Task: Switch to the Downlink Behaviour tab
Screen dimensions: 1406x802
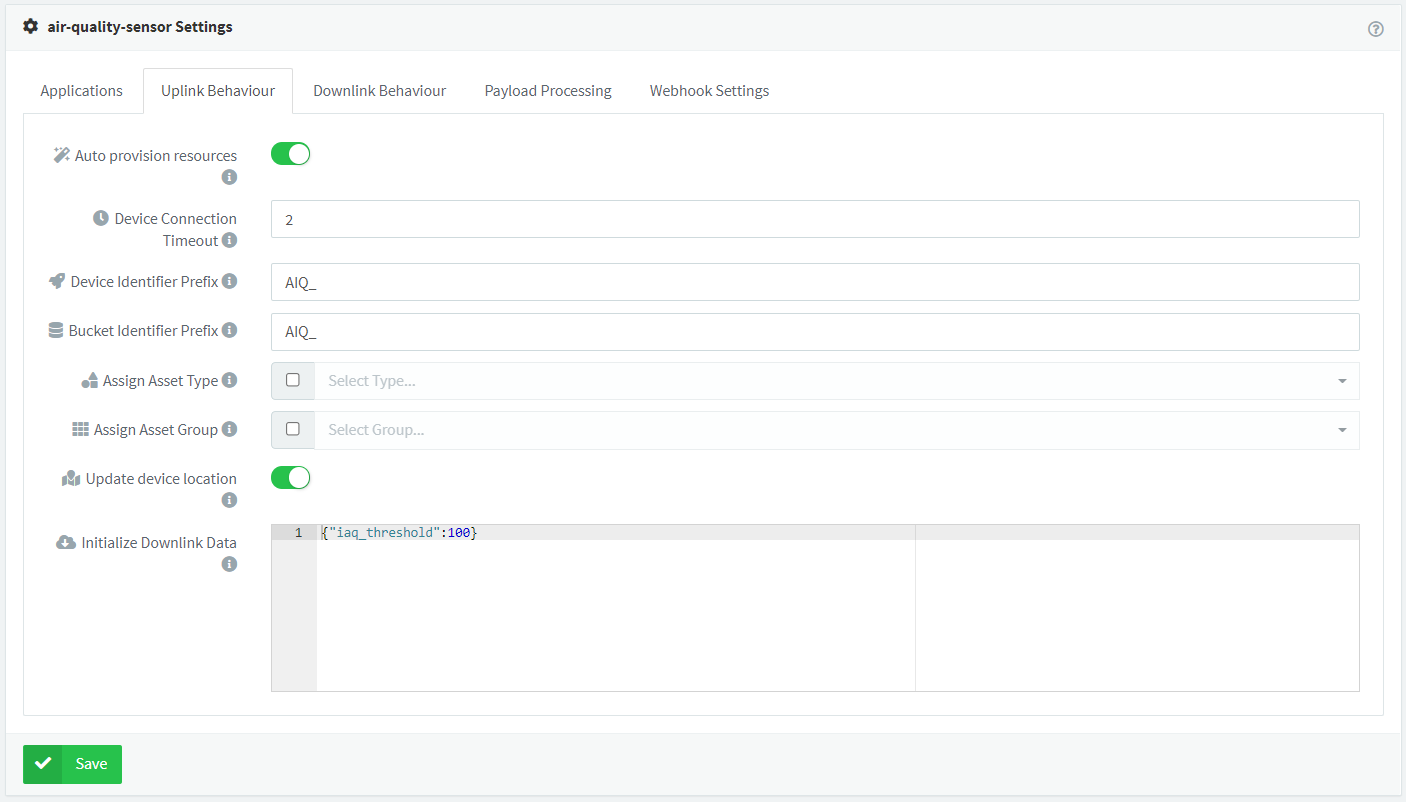Action: [379, 90]
